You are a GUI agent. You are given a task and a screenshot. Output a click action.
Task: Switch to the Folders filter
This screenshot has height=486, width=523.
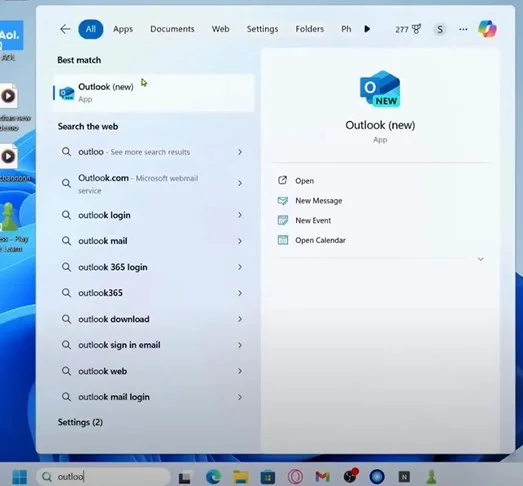(x=310, y=29)
